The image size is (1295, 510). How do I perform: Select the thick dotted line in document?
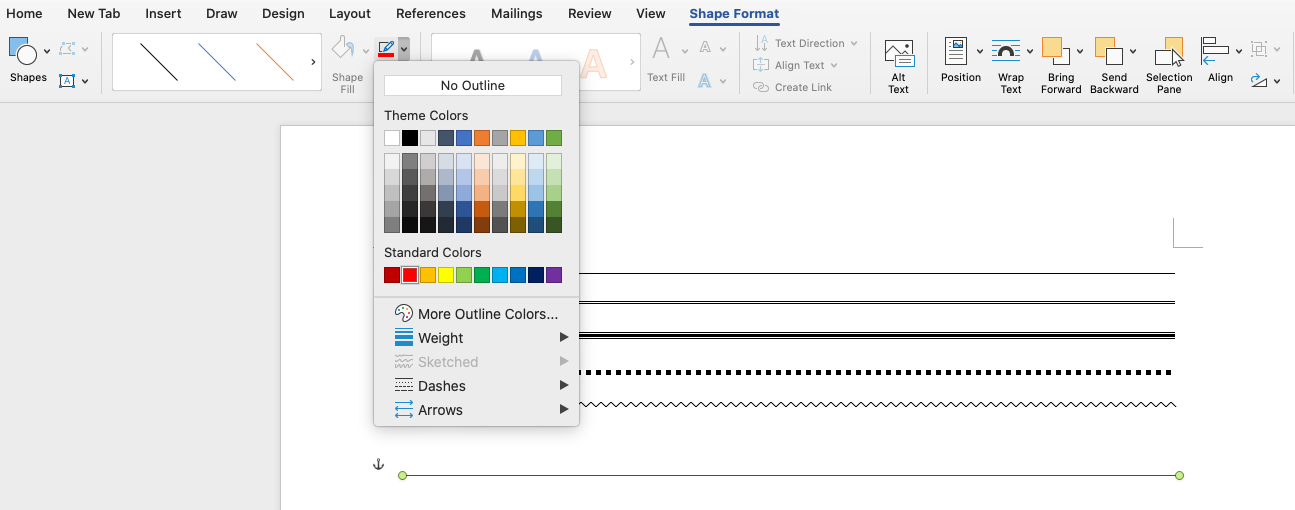coord(876,372)
